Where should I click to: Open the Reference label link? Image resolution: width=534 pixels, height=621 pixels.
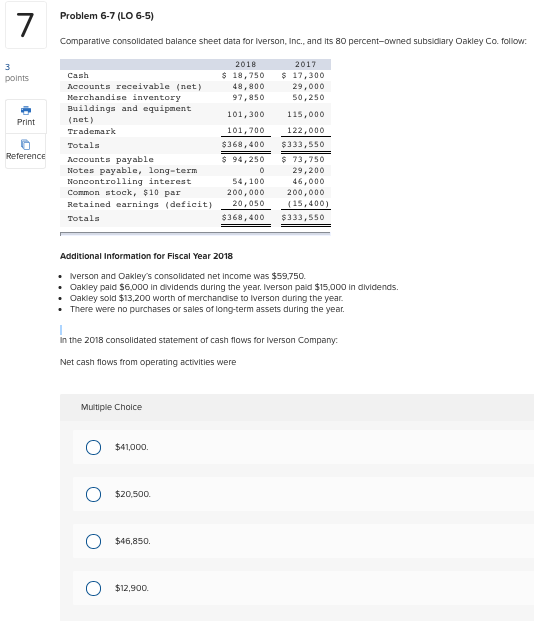(x=26, y=156)
